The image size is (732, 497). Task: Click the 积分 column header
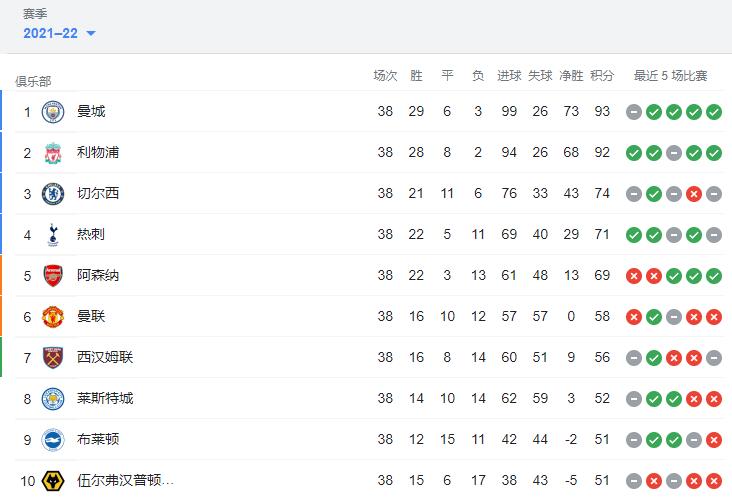pyautogui.click(x=602, y=76)
